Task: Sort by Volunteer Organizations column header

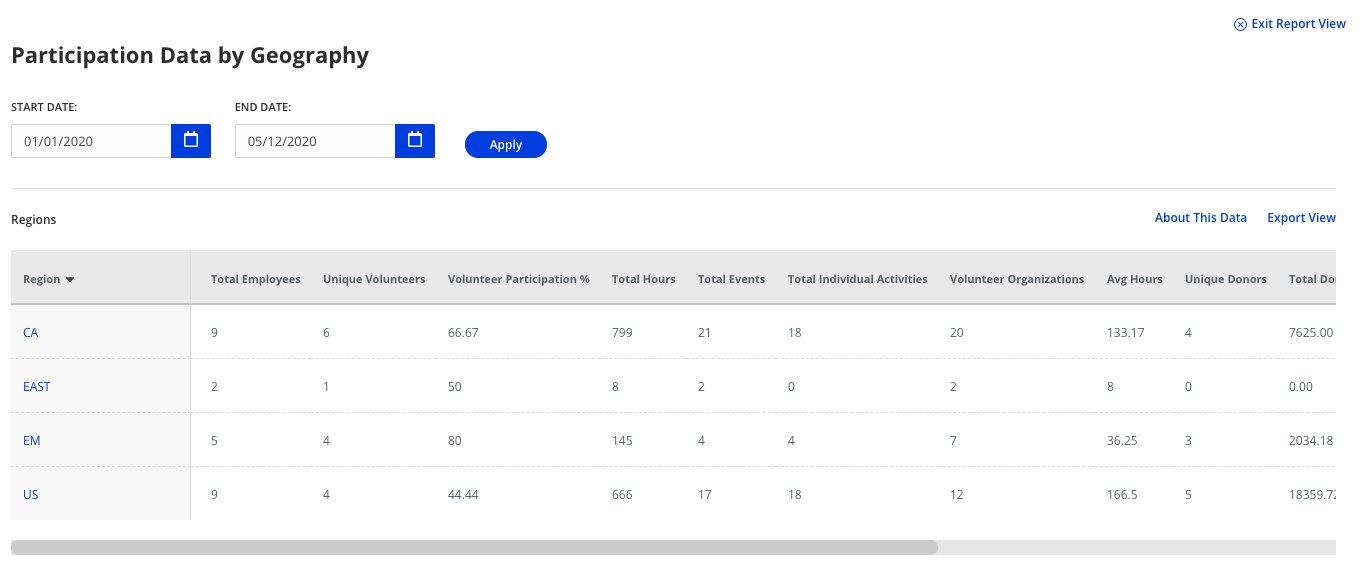Action: pos(1016,280)
